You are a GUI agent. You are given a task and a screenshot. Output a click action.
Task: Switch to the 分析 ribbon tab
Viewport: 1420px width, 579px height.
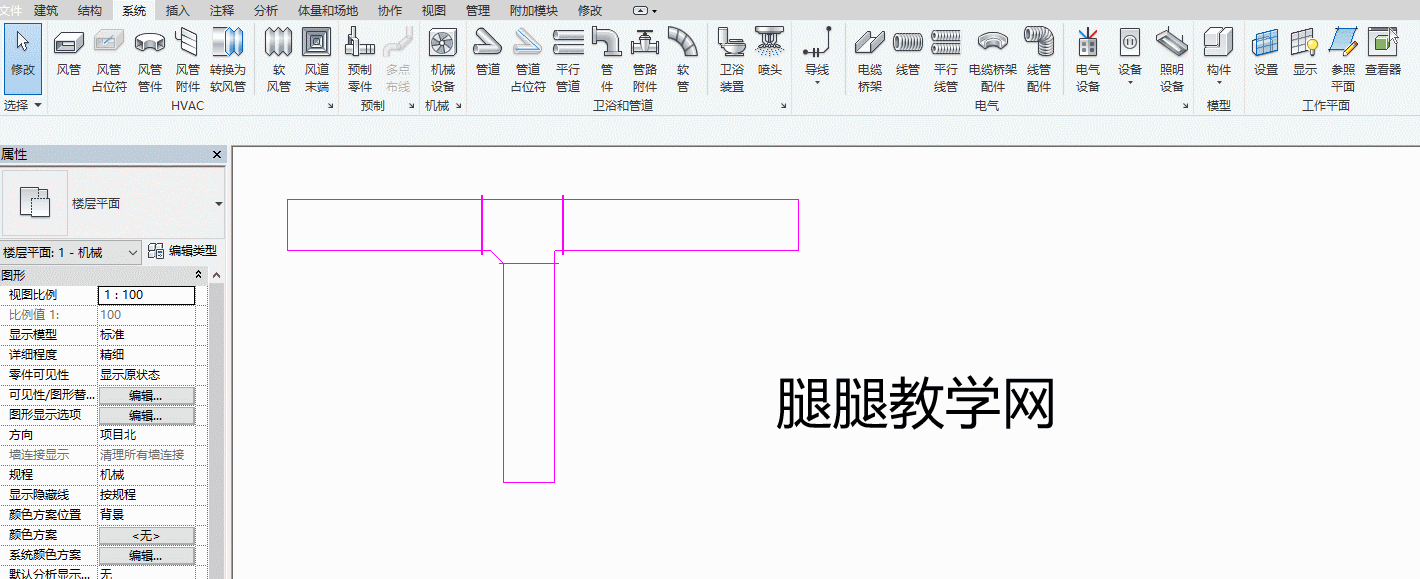pos(266,10)
